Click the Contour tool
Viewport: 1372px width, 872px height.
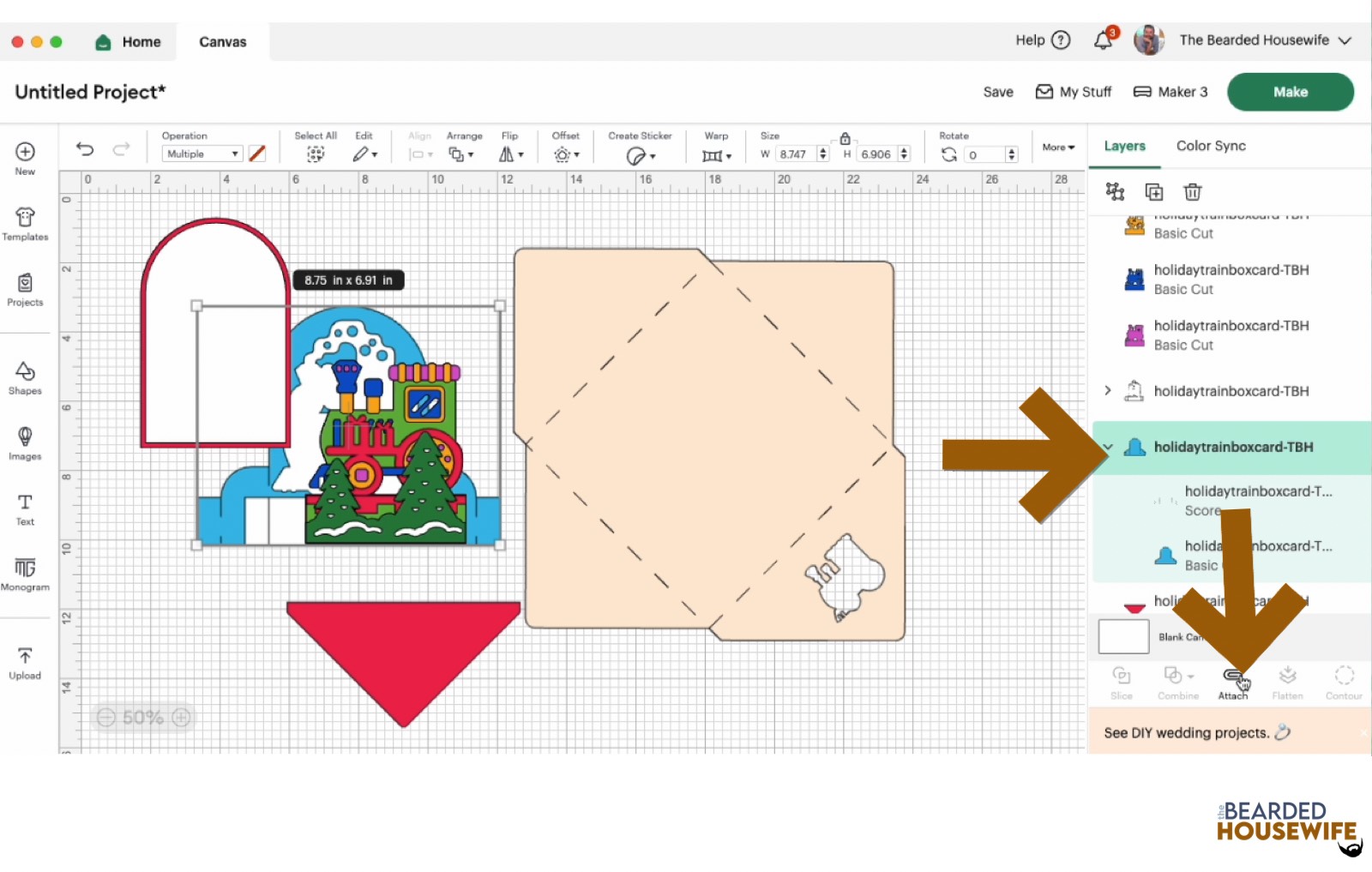pyautogui.click(x=1344, y=683)
